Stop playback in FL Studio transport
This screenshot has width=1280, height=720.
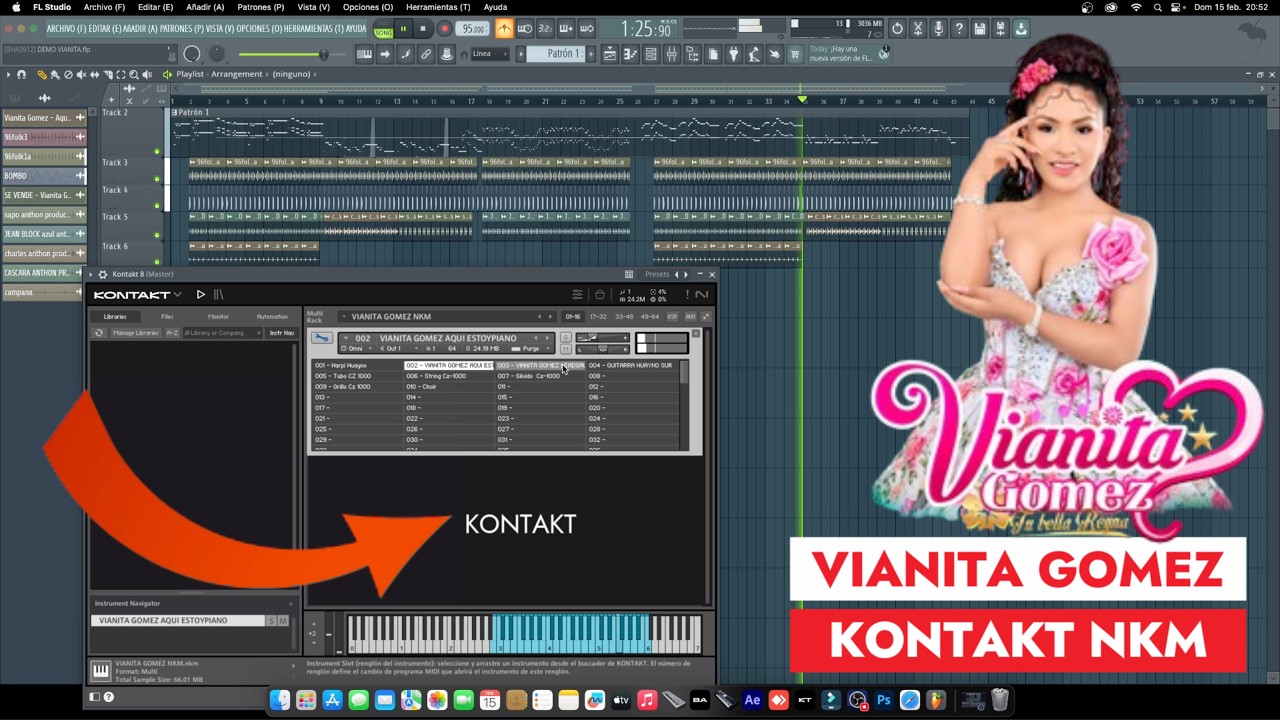(423, 29)
